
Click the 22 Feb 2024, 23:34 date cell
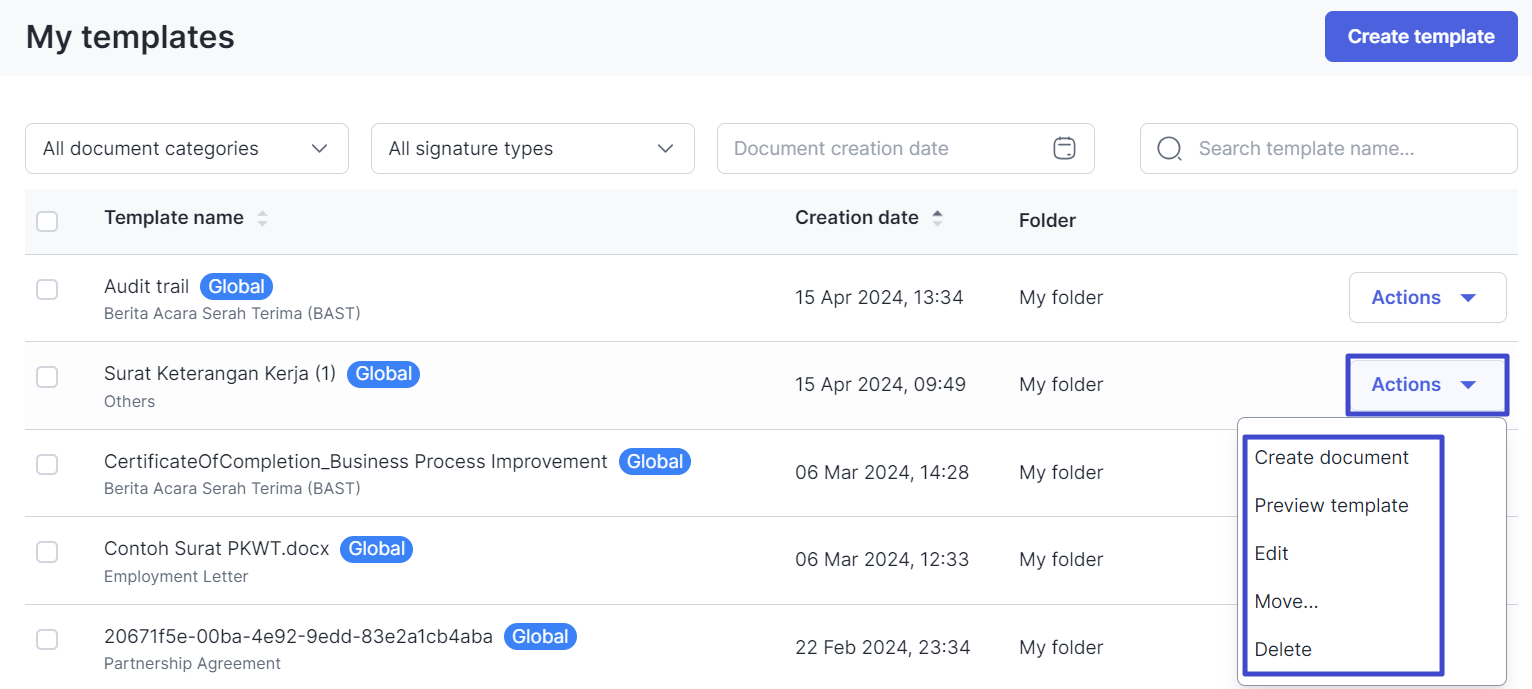click(883, 648)
